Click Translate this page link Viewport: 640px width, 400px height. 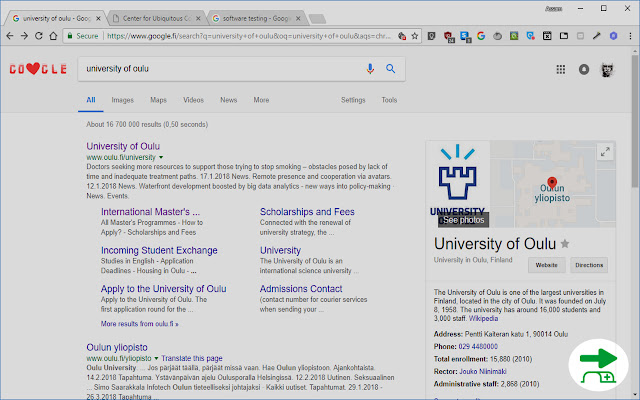[191, 358]
